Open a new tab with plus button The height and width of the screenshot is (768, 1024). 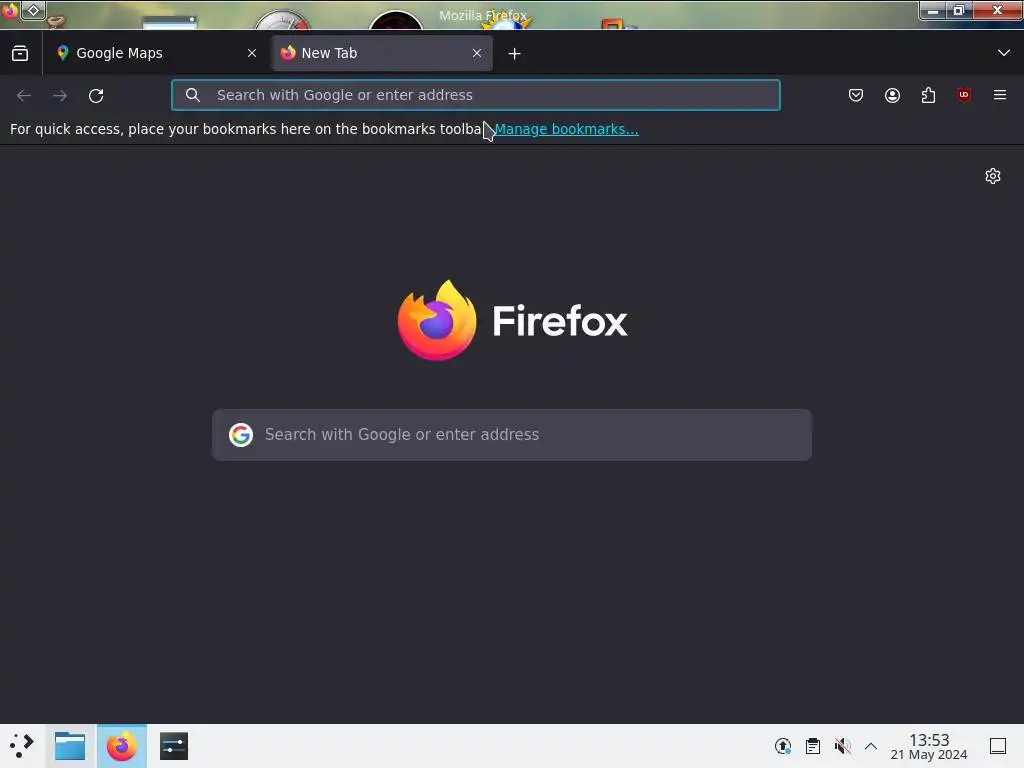[515, 54]
